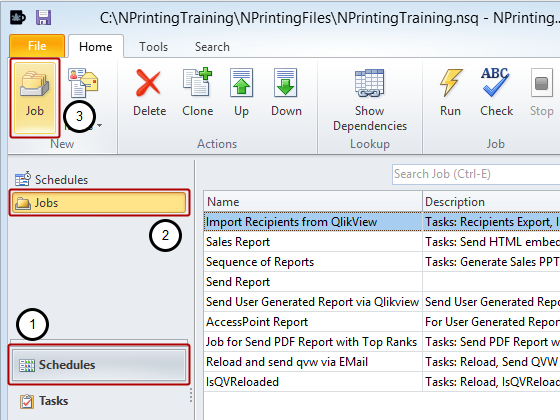The height and width of the screenshot is (420, 560).
Task: Click the Tasks: Send HTML embedded description cell
Action: click(x=491, y=242)
